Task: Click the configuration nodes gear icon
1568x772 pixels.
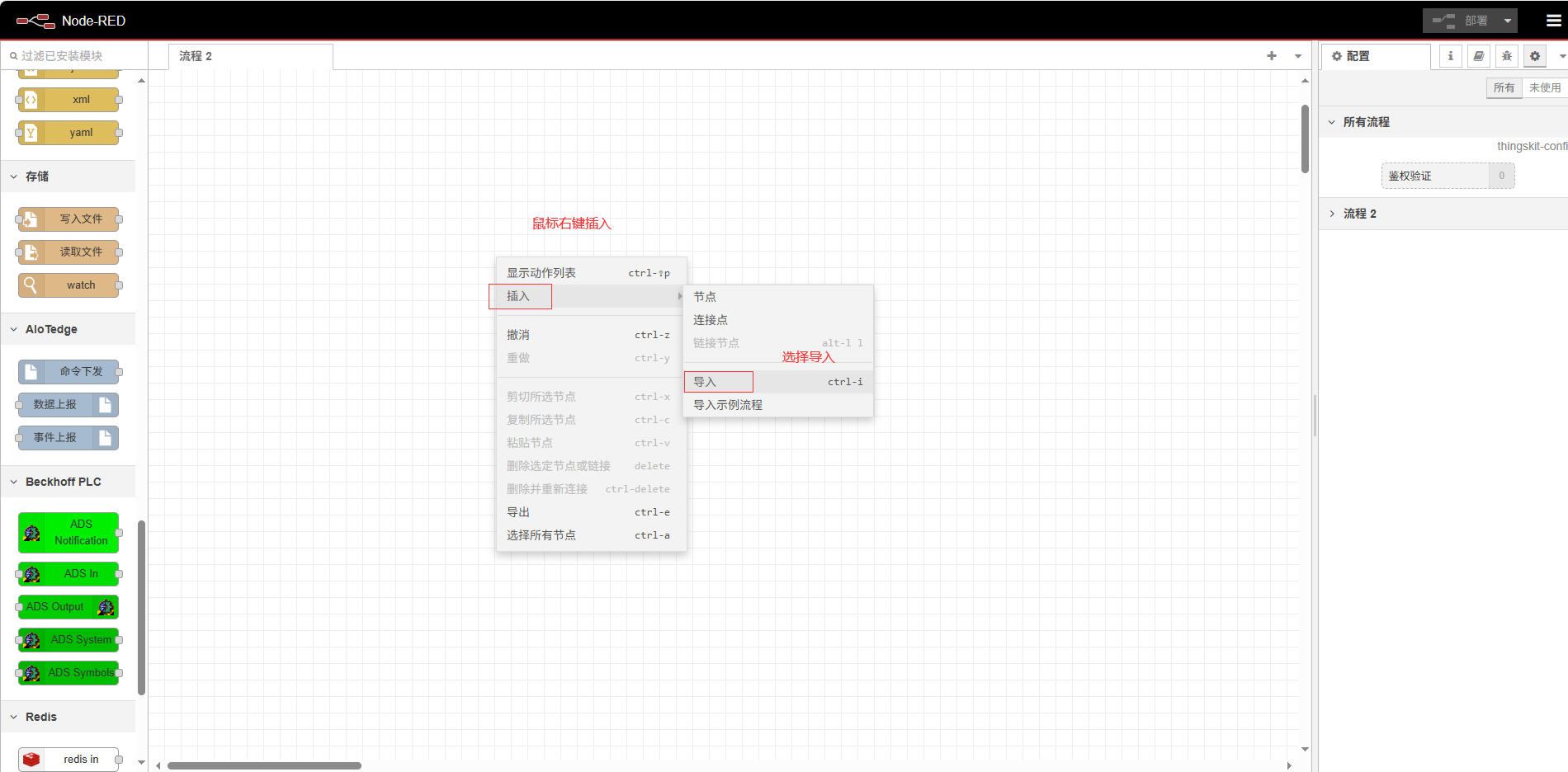Action: pyautogui.click(x=1534, y=56)
